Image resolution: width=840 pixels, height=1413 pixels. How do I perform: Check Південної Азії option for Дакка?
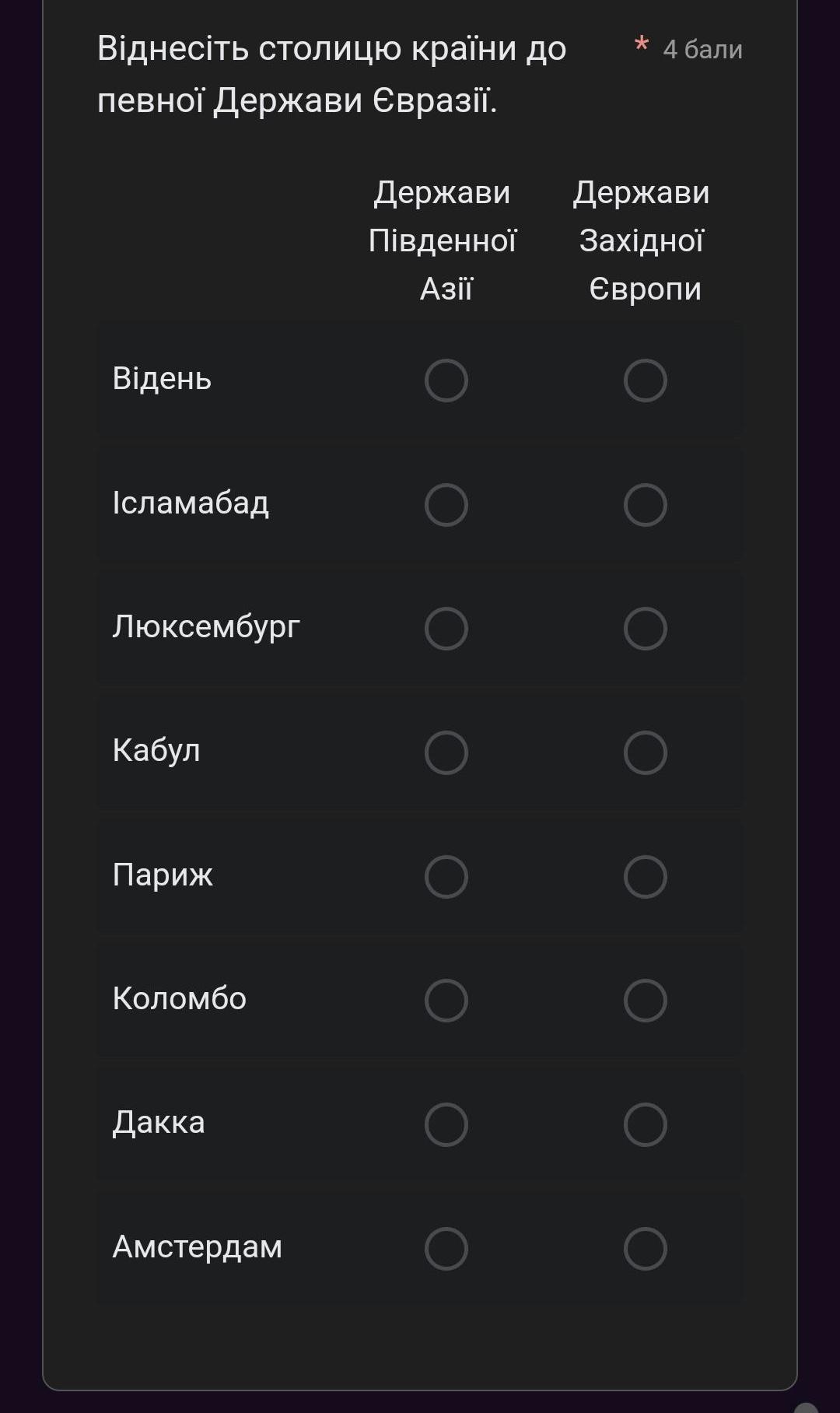446,1124
